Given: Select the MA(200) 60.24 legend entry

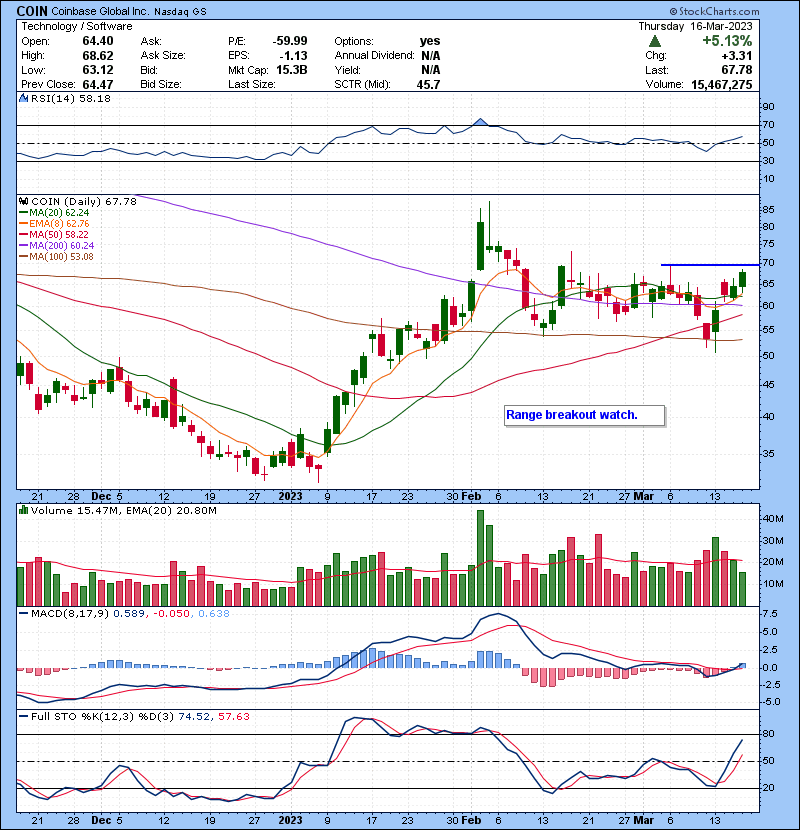Looking at the screenshot, I should (x=57, y=246).
